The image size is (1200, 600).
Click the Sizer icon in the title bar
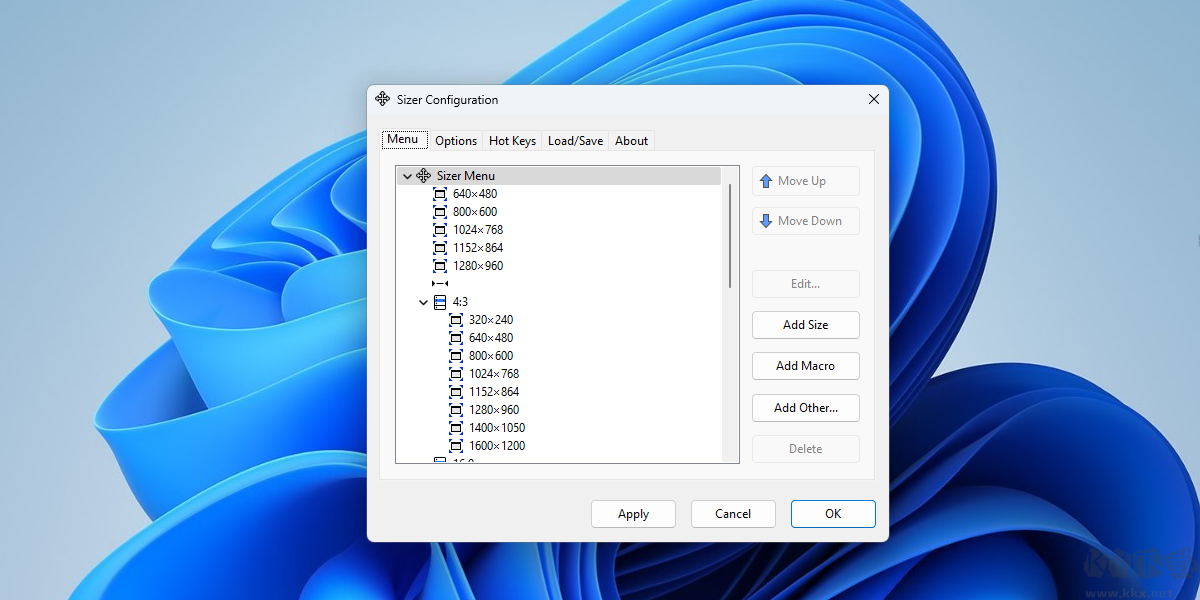pyautogui.click(x=382, y=99)
